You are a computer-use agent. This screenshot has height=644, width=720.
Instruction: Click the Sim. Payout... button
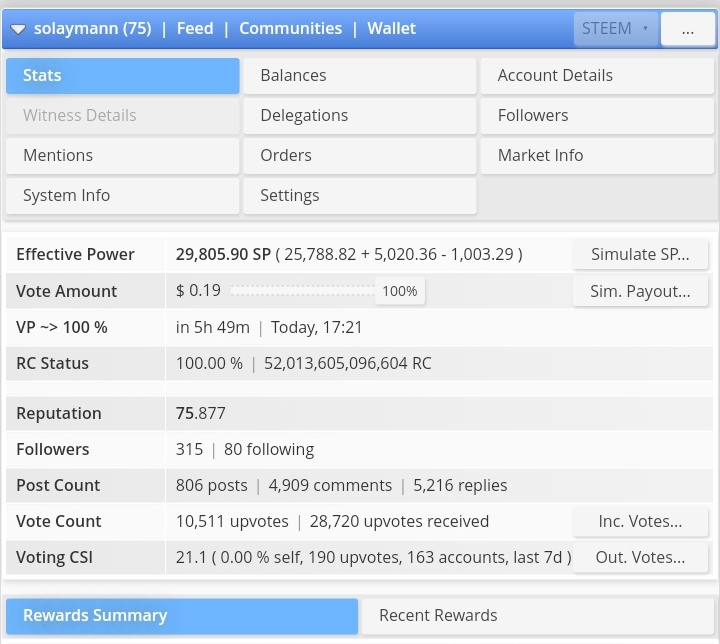(640, 291)
